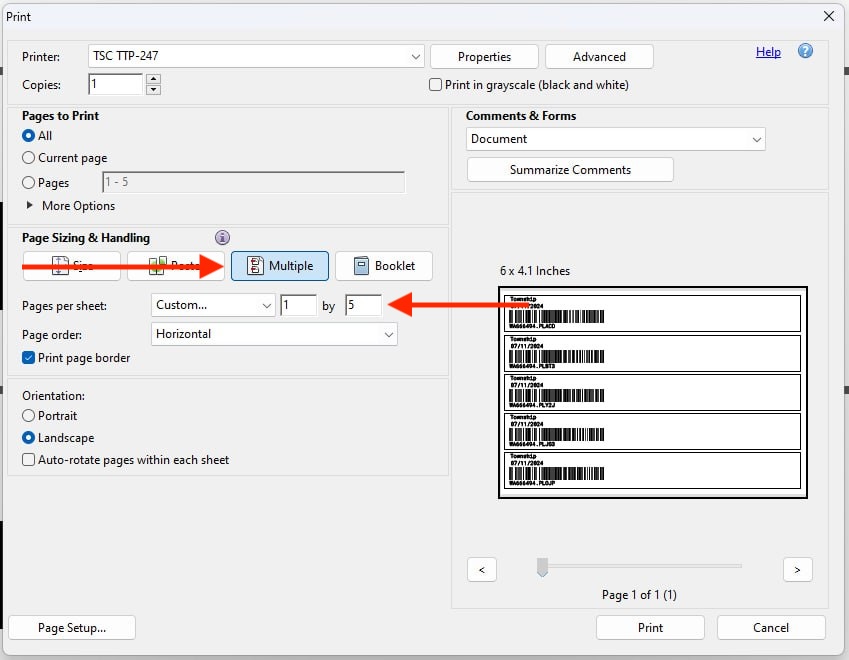Click the pages per sheet rows field
The image size is (849, 660).
click(363, 305)
